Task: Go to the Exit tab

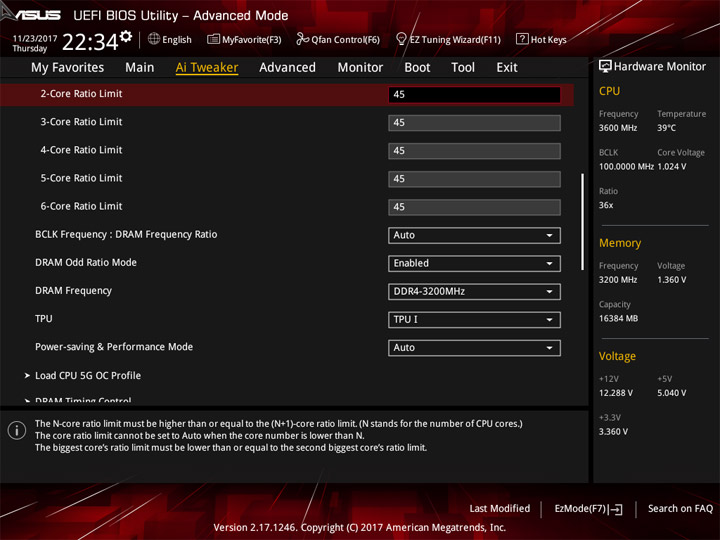Action: tap(507, 68)
